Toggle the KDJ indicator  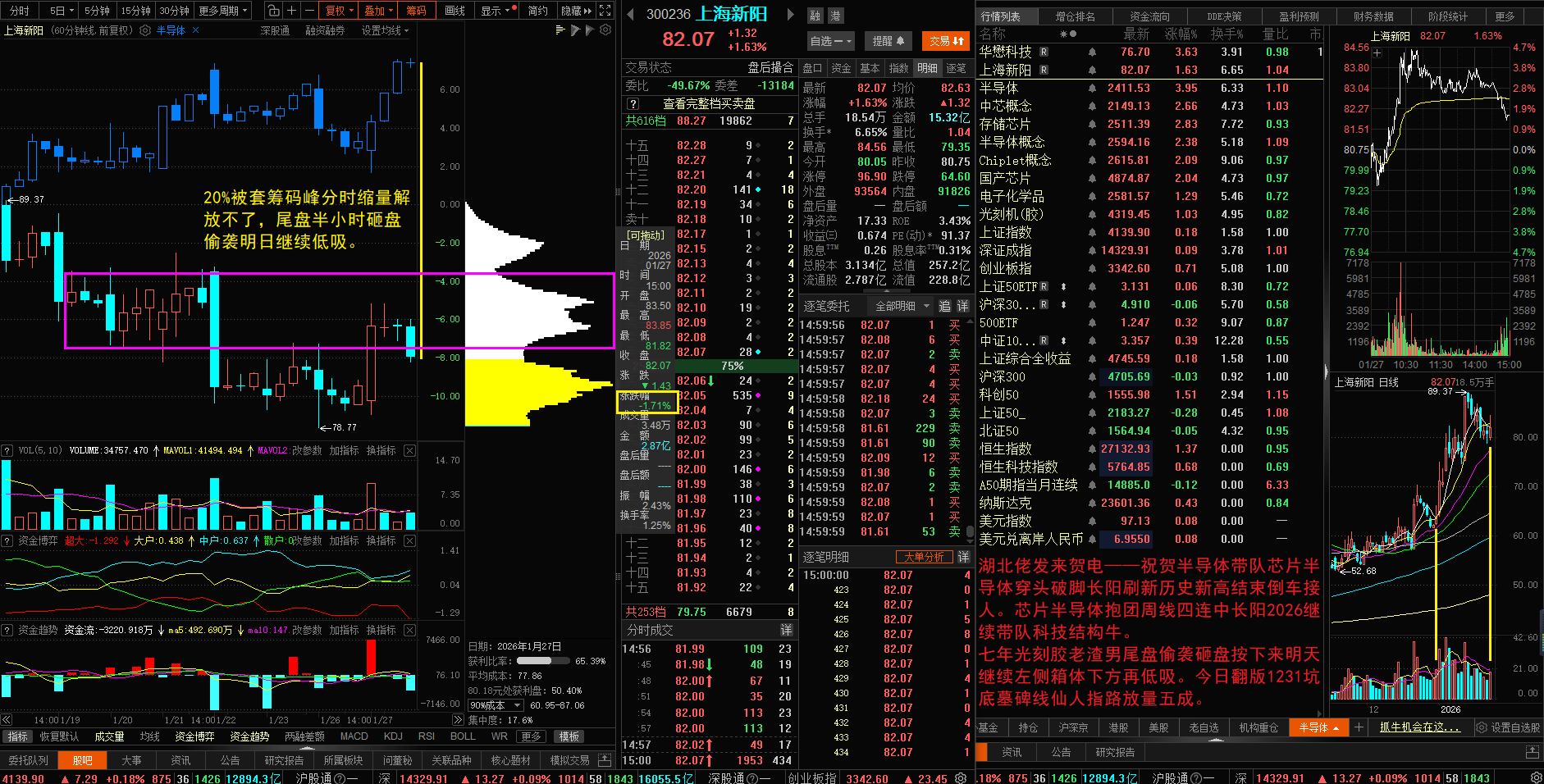click(393, 736)
